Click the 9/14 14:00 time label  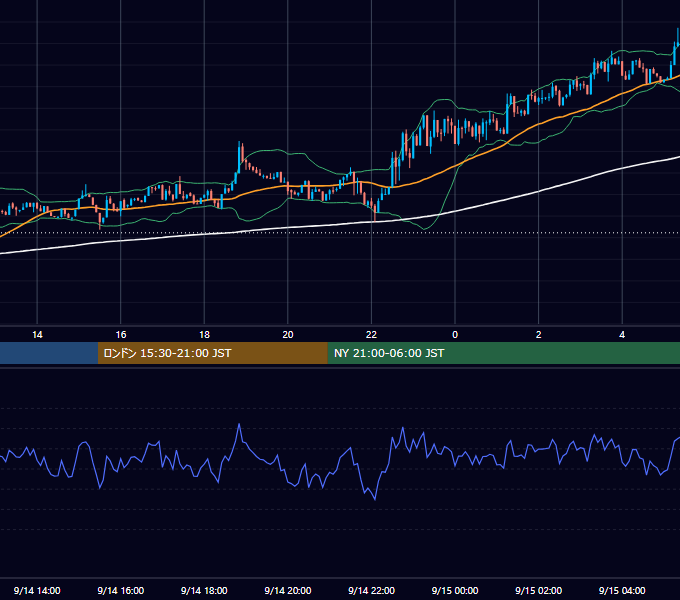[37, 590]
